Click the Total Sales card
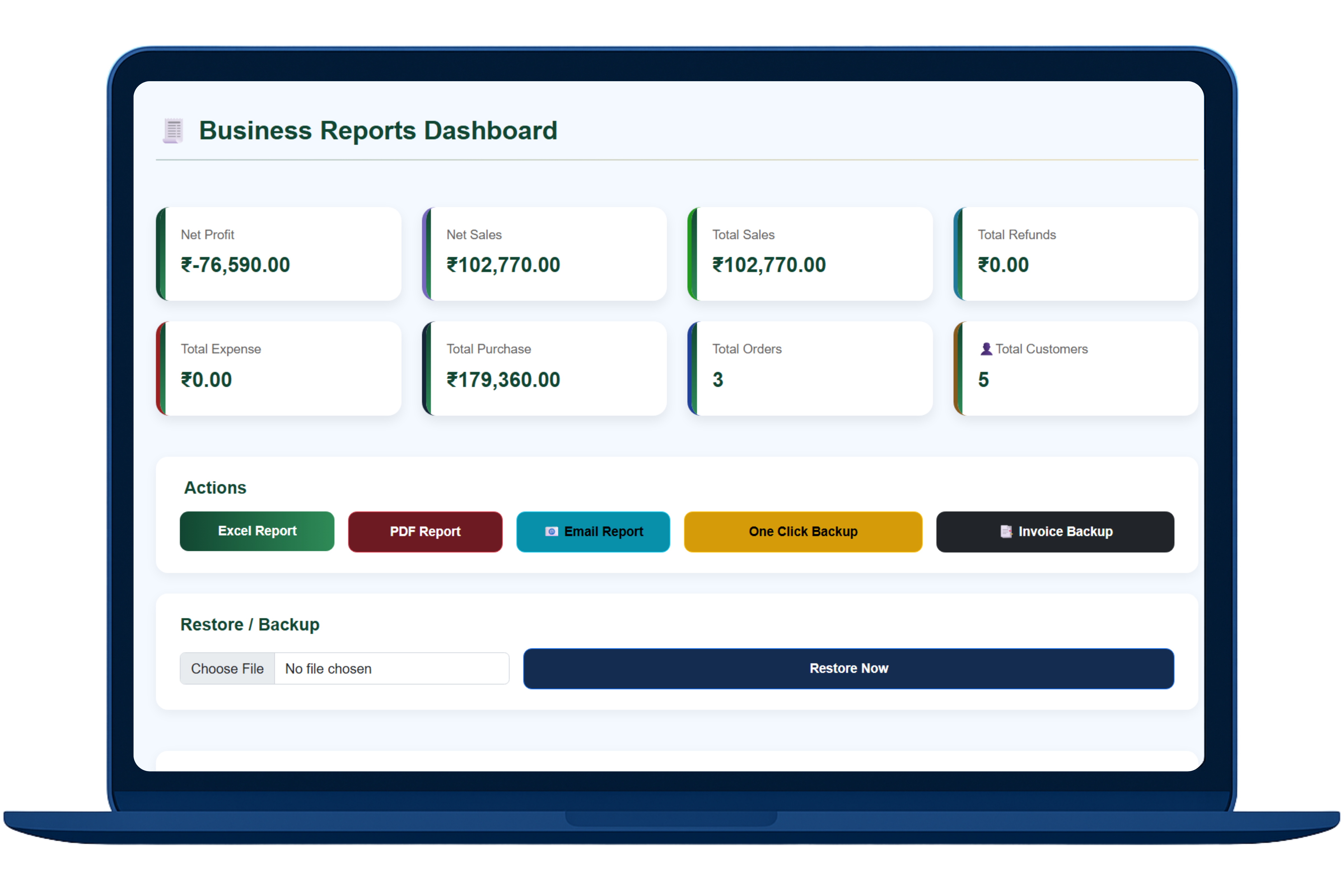The image size is (1344, 896). [810, 254]
